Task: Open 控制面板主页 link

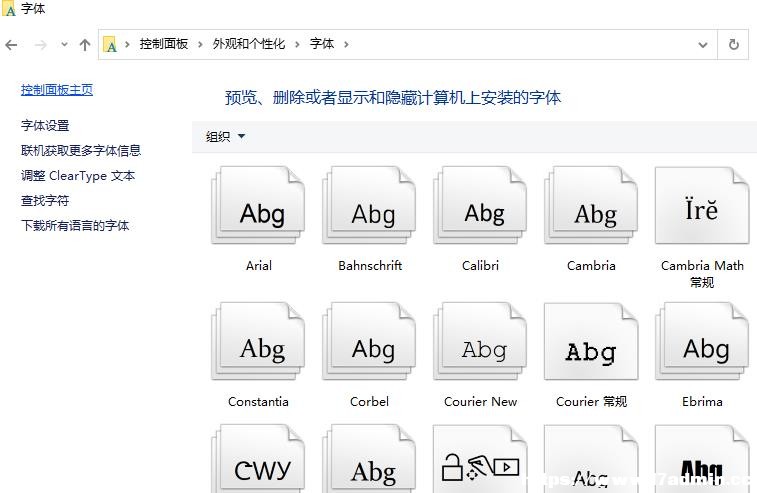Action: tap(57, 90)
